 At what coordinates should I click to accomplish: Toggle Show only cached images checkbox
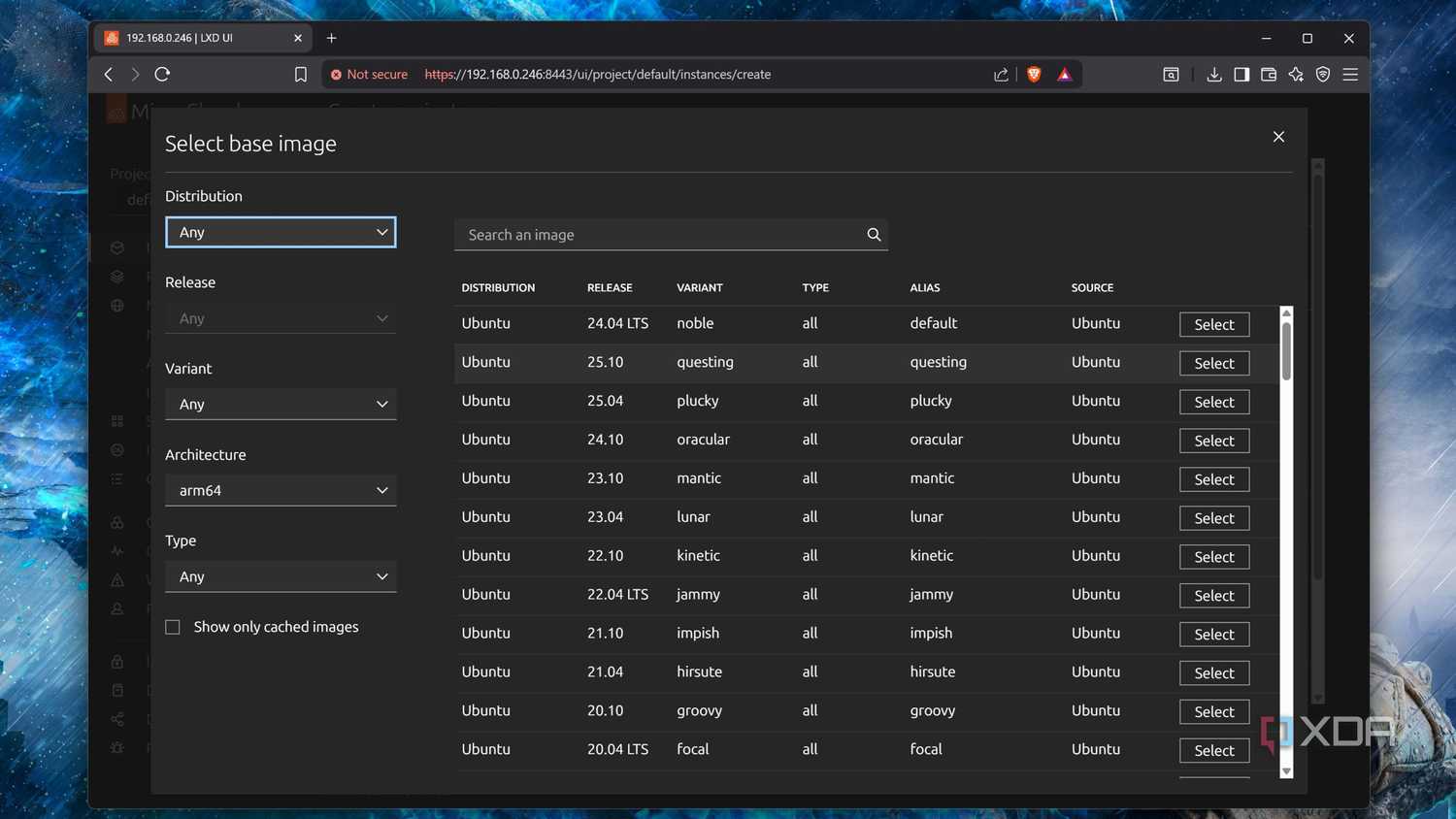173,627
